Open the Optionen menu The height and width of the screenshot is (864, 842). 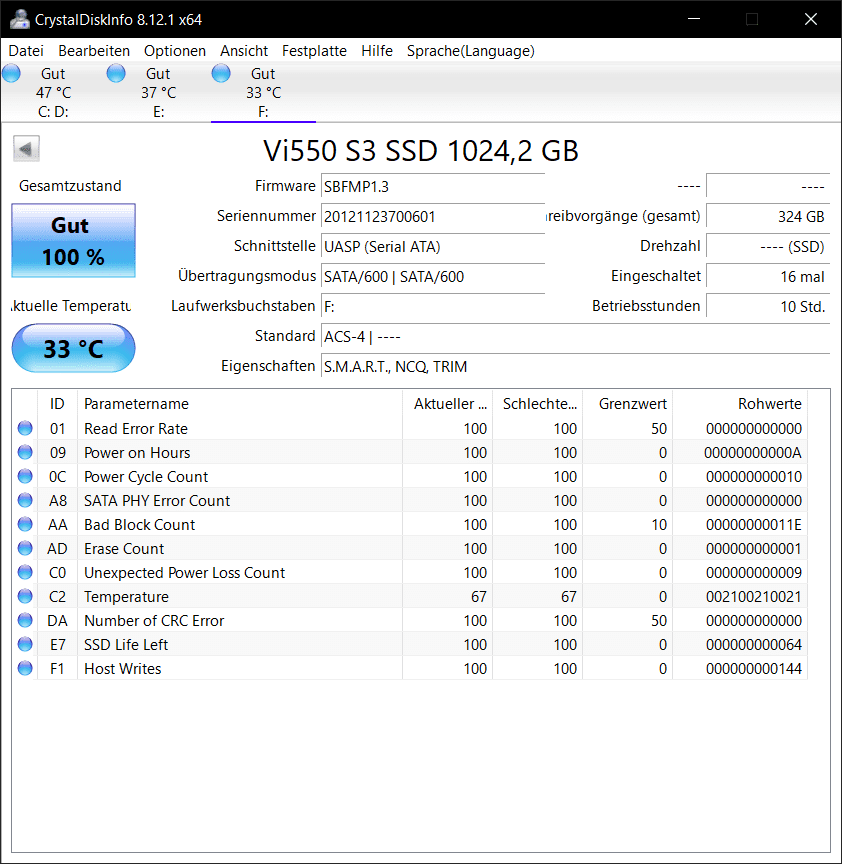tap(175, 51)
